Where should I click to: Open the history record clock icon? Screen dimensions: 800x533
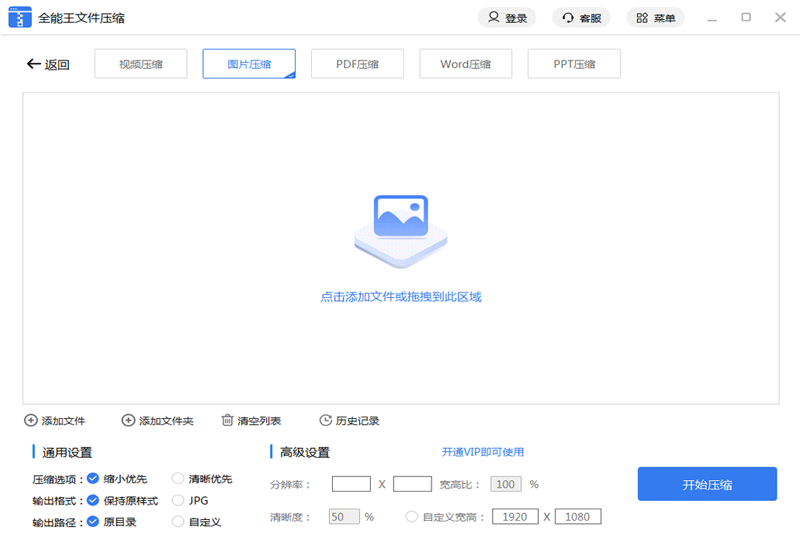(325, 421)
